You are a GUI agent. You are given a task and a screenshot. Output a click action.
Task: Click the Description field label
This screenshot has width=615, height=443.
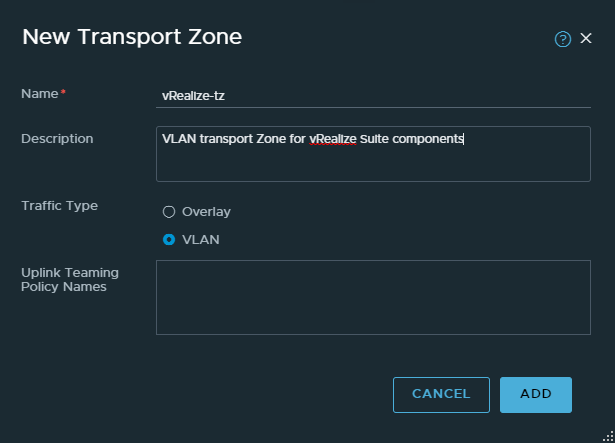57,139
